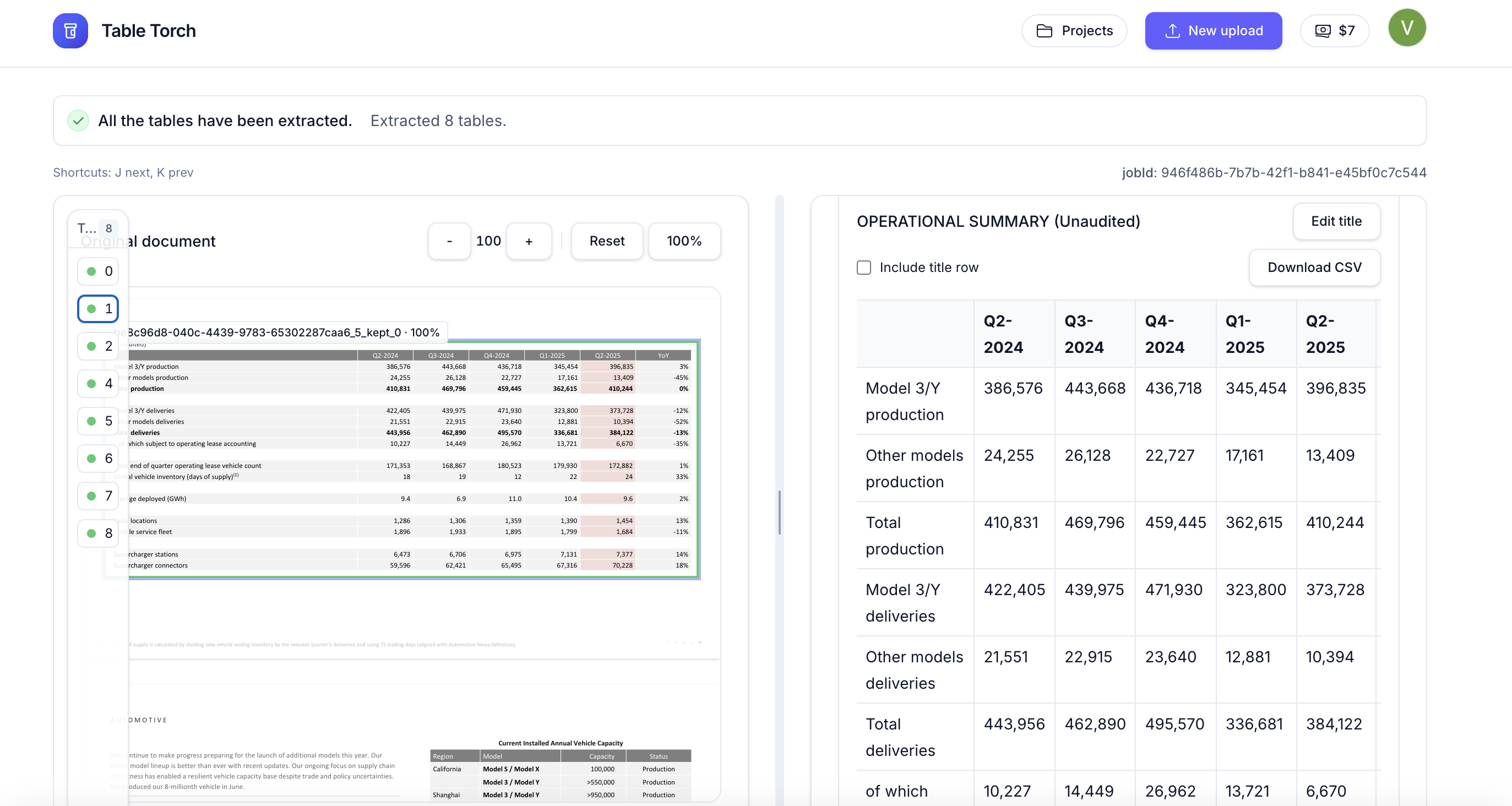Set document zoom to 100%
The width and height of the screenshot is (1512, 806).
[684, 241]
